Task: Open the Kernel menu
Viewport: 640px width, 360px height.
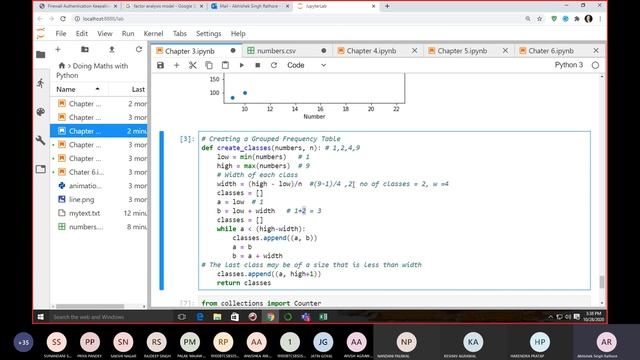Action: pos(153,33)
